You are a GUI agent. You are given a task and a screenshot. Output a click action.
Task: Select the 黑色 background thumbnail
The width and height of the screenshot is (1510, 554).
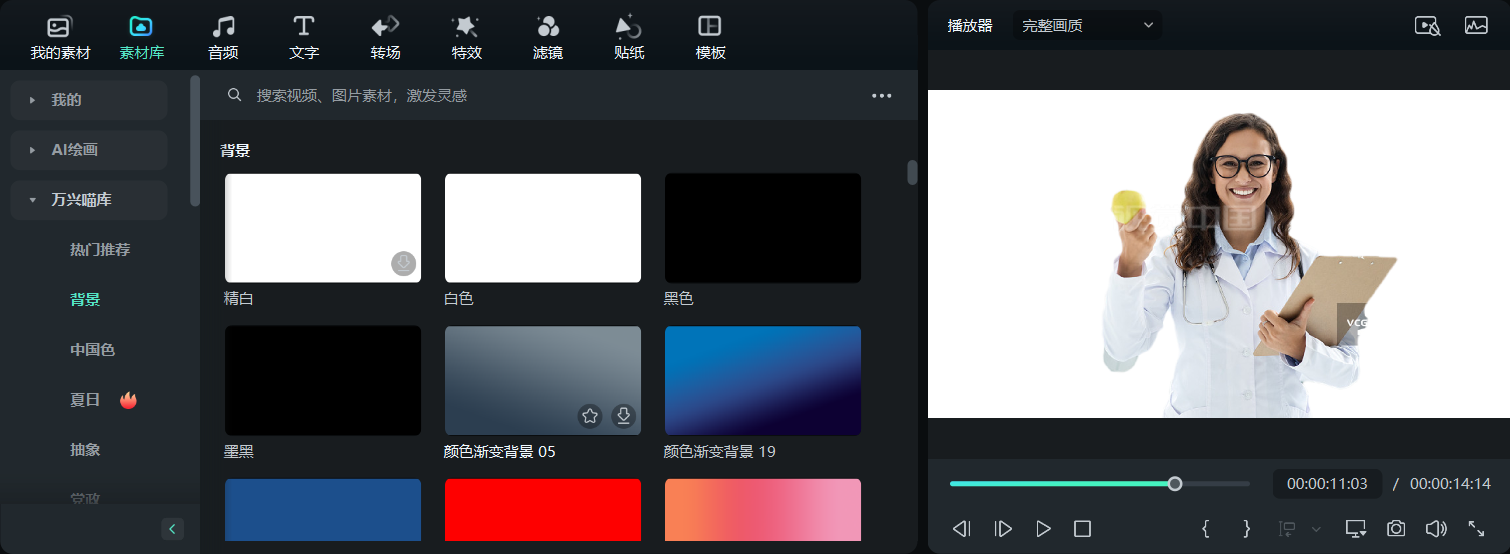click(x=763, y=228)
